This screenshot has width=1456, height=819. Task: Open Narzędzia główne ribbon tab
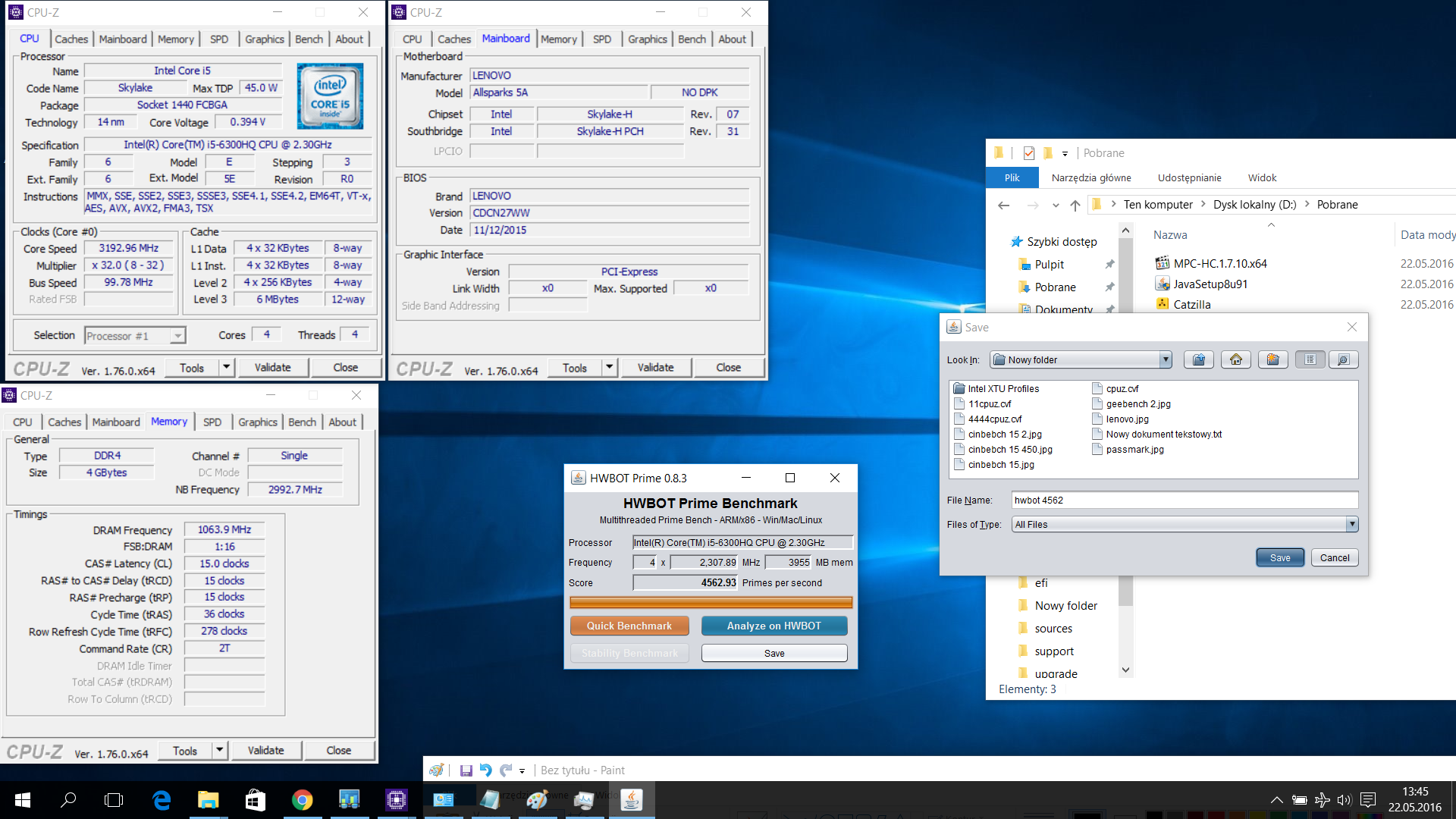tap(1090, 177)
